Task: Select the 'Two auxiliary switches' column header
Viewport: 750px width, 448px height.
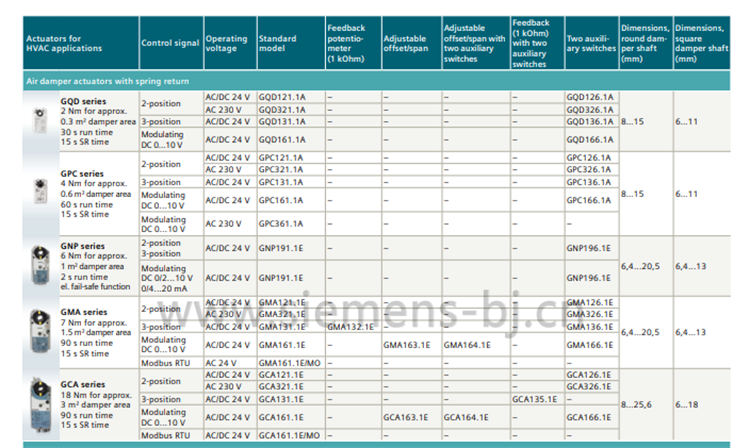Action: (591, 43)
